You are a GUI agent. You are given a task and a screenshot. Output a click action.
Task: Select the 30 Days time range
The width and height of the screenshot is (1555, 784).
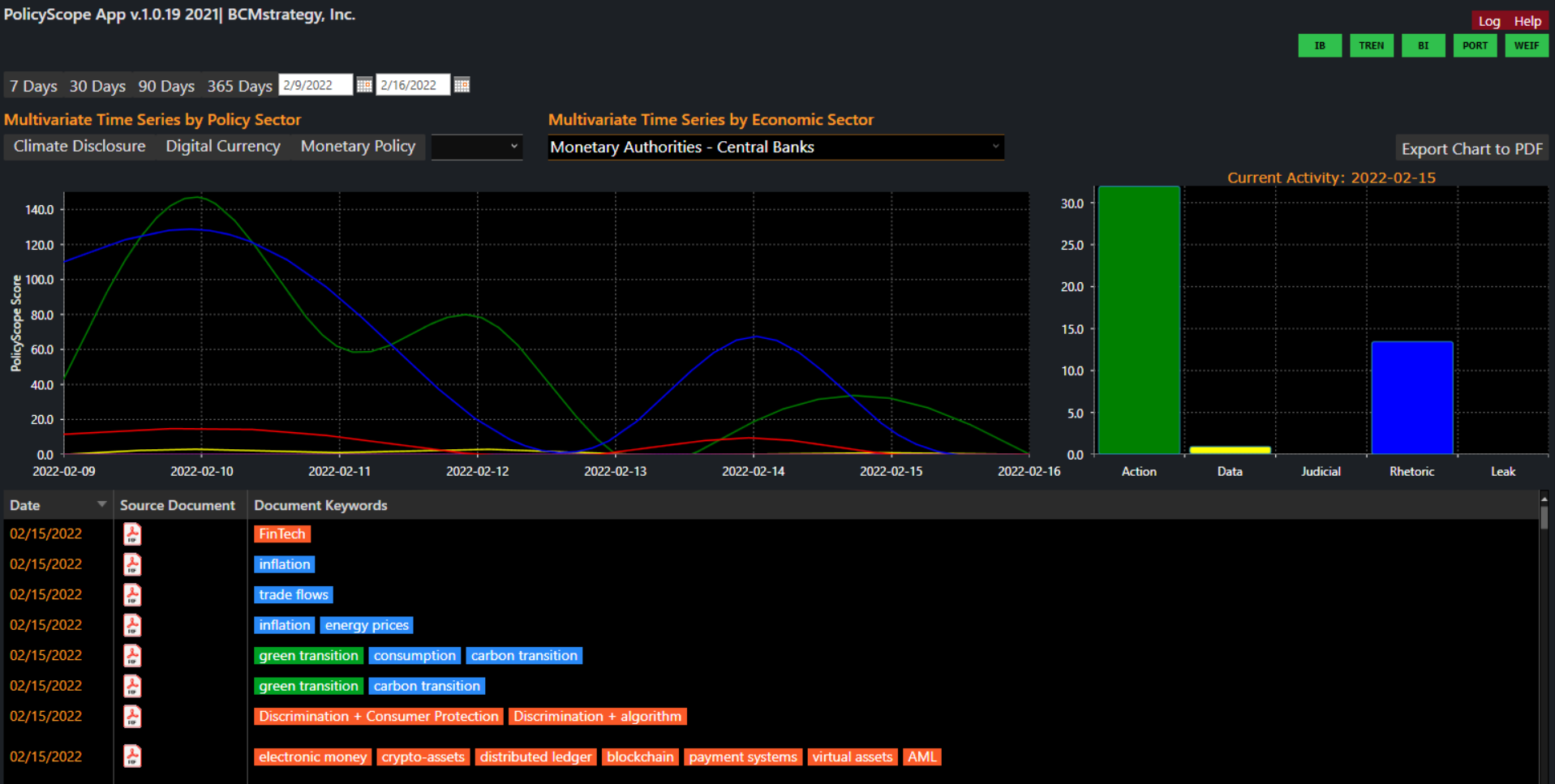point(97,86)
